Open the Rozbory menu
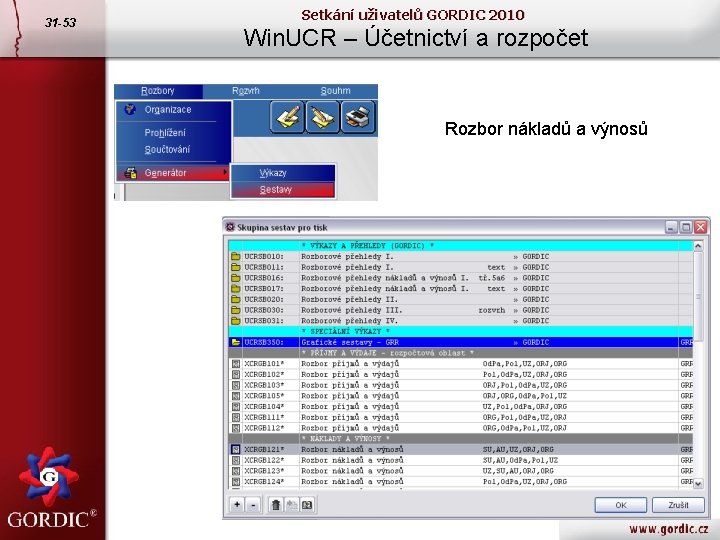 (158, 91)
